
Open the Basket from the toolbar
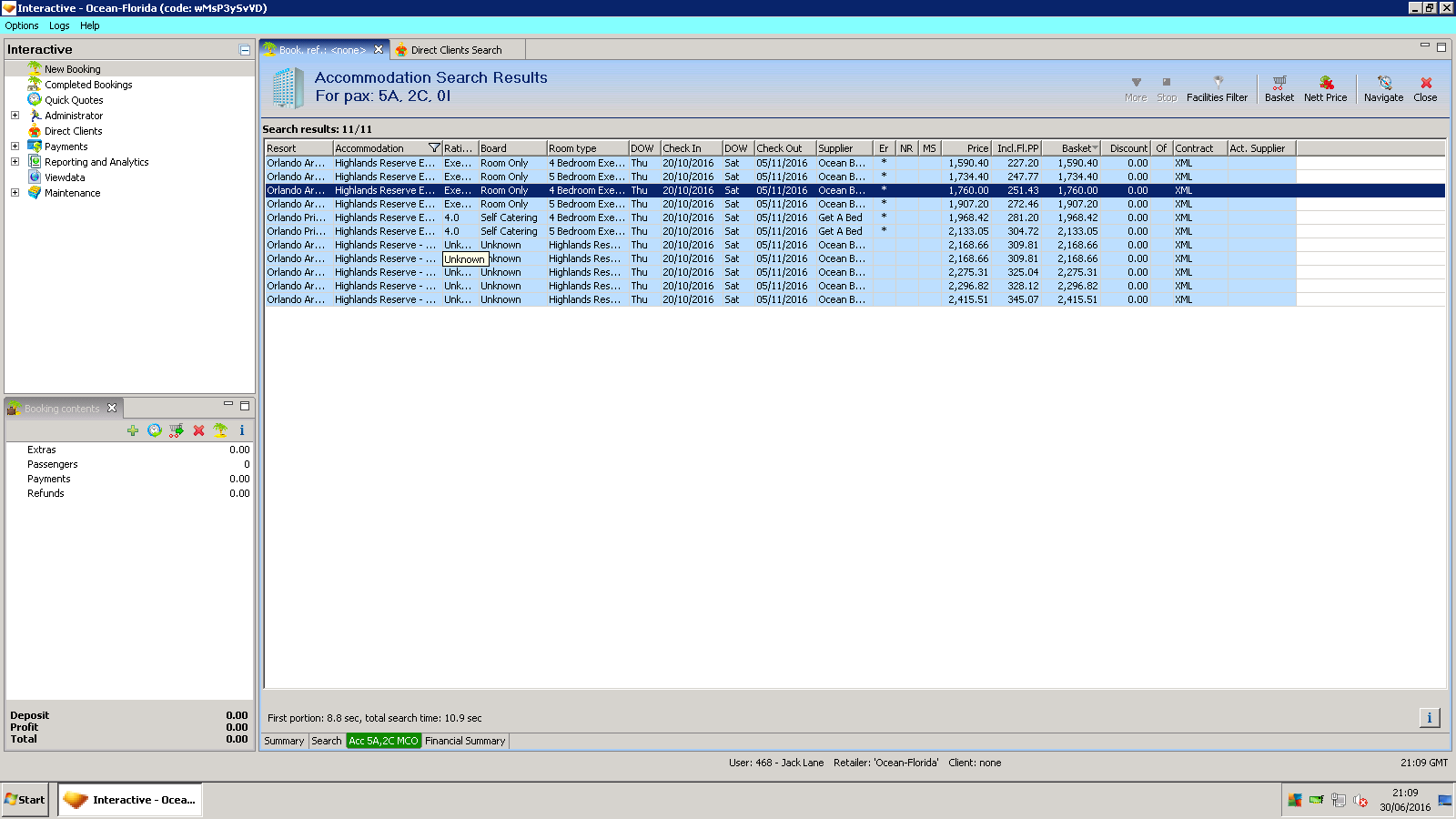1279,88
